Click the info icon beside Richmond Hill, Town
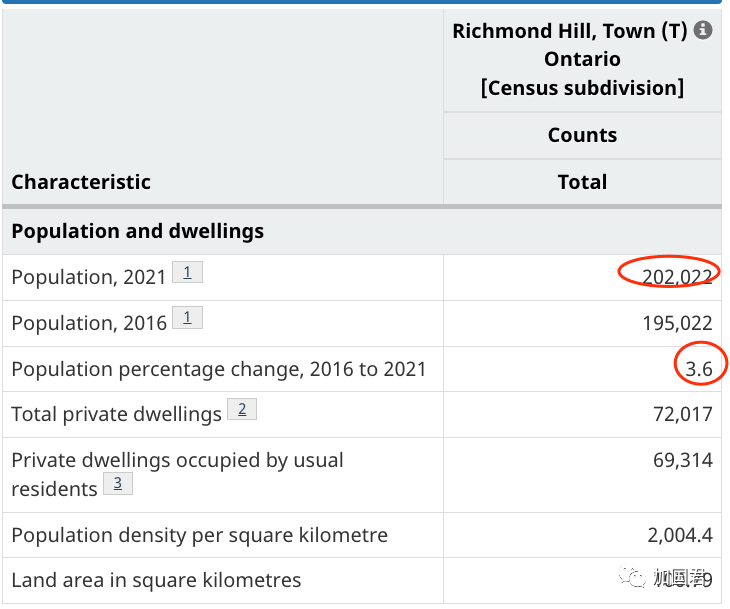The height and width of the screenshot is (609, 730). [703, 30]
